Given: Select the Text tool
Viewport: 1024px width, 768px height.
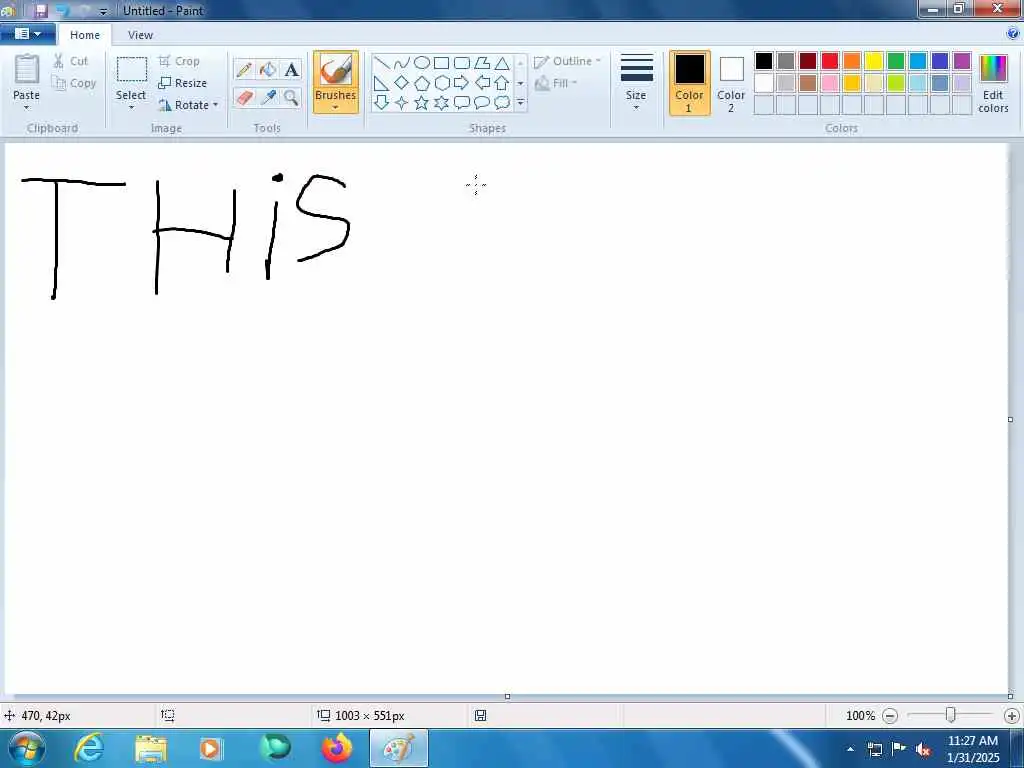Looking at the screenshot, I should [291, 69].
